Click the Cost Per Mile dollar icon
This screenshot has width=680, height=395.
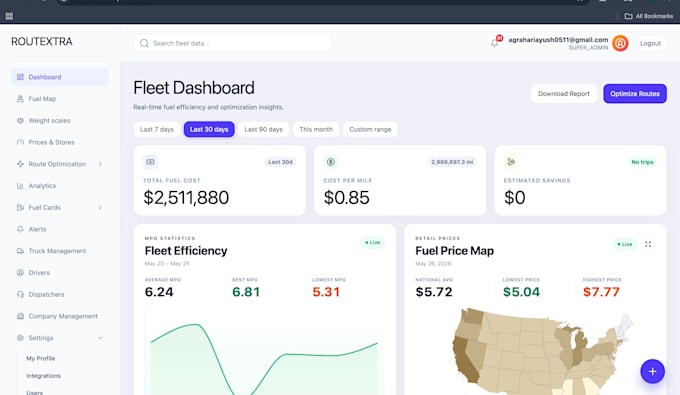point(330,162)
